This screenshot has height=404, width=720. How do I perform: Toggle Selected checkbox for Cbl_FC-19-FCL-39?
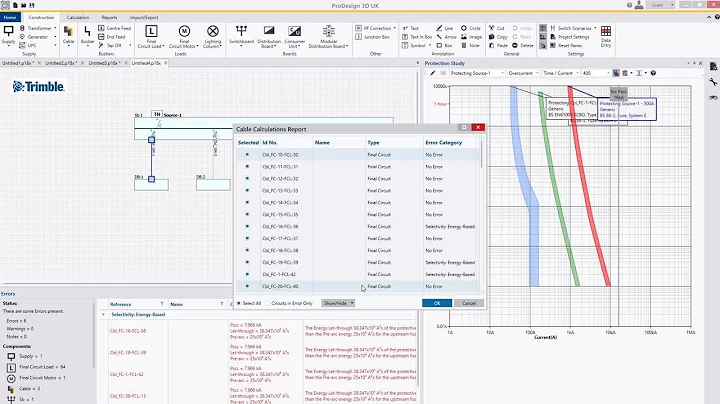[x=248, y=262]
